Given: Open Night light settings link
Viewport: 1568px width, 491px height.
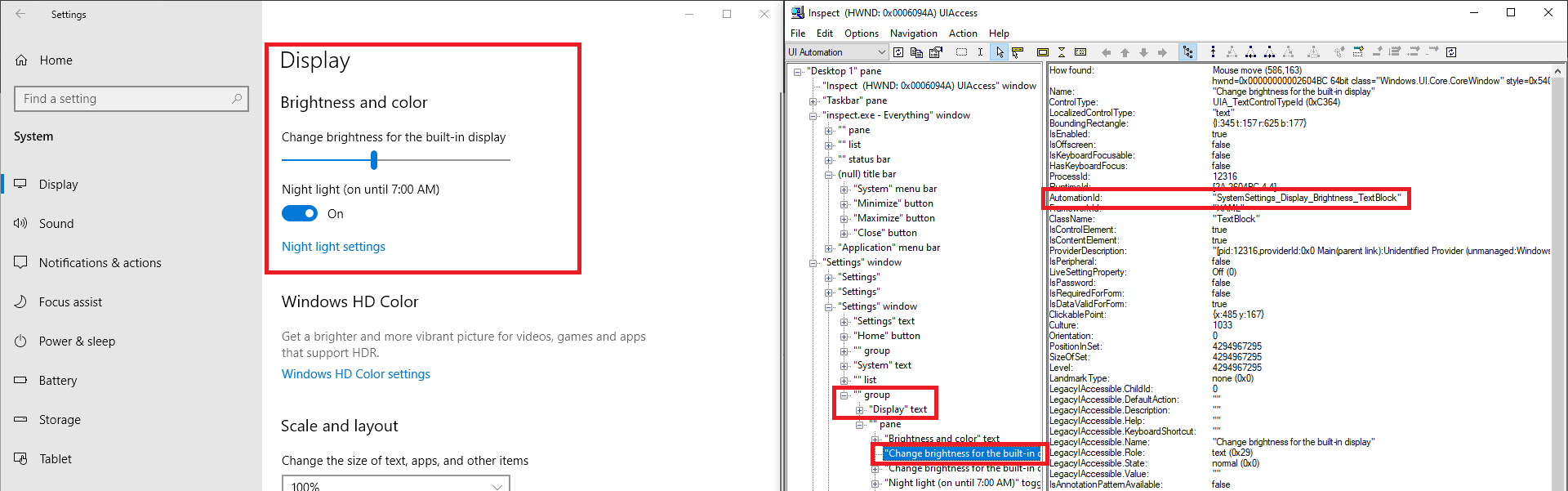Looking at the screenshot, I should [333, 247].
